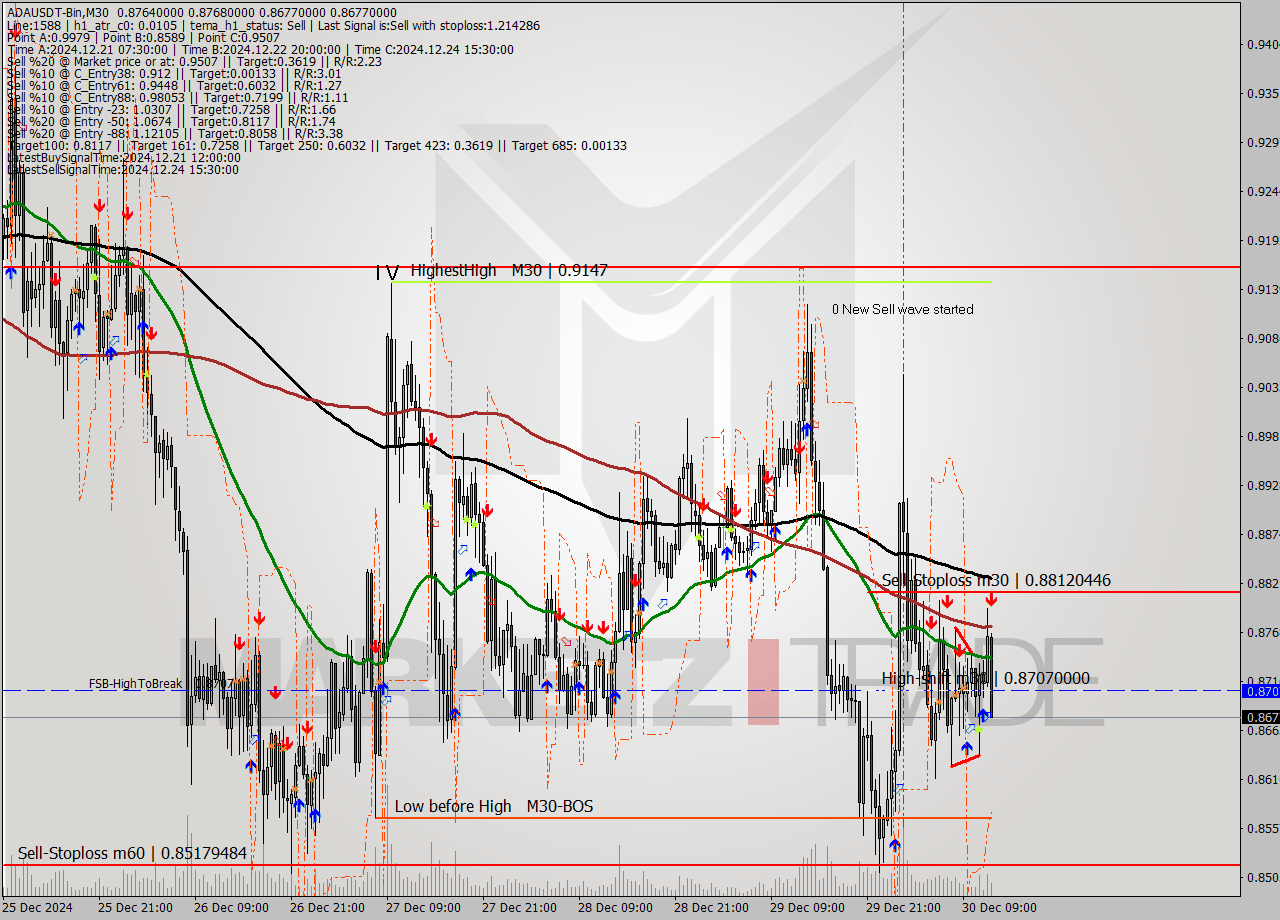Image resolution: width=1280 pixels, height=920 pixels.
Task: Select the 0.882 price axis value
Action: [1262, 583]
